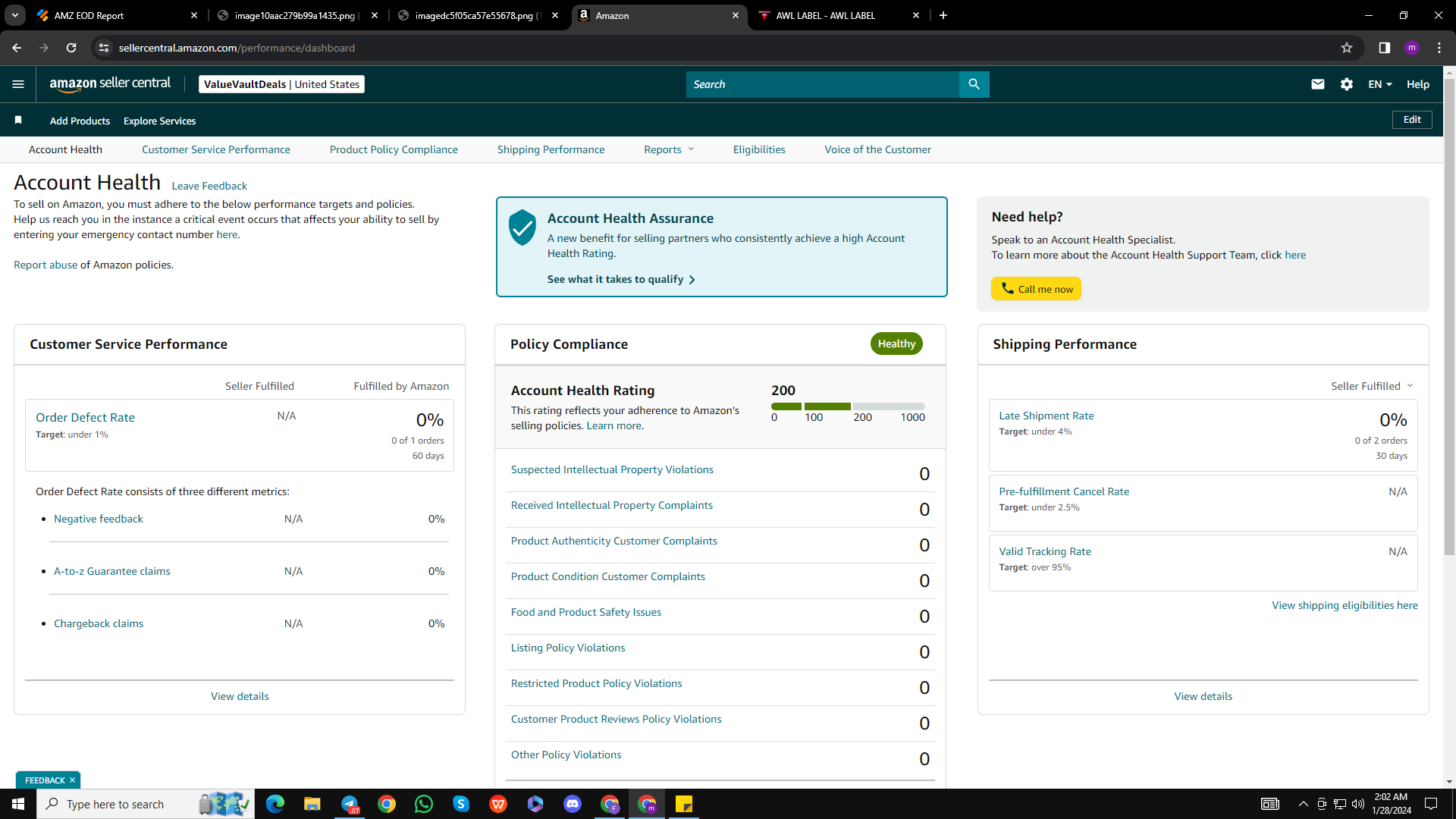Switch to the AMZ EOD Report tab
The width and height of the screenshot is (1456, 819).
click(x=118, y=15)
